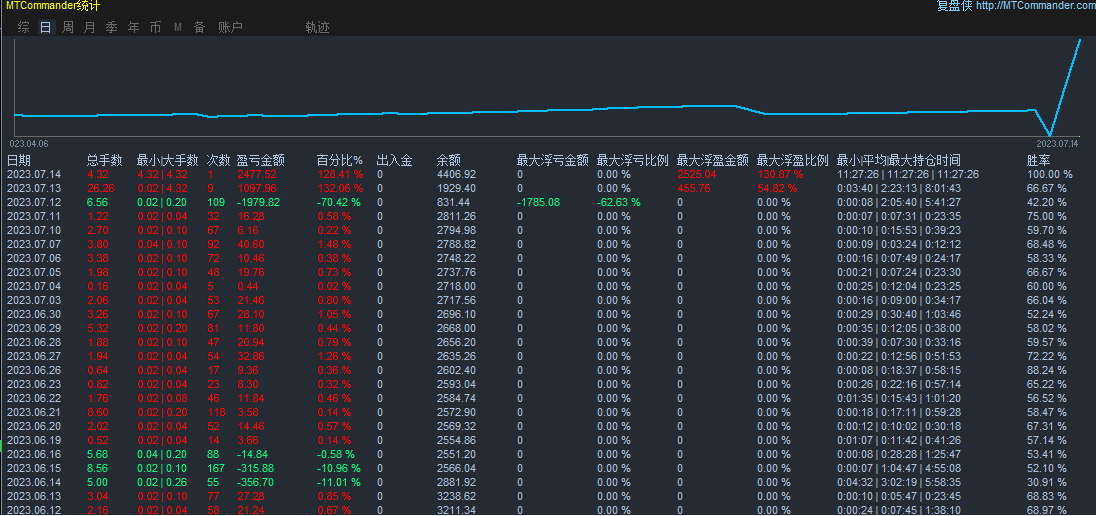Select the 年 yearly tab
This screenshot has height=516, width=1096.
[x=134, y=27]
